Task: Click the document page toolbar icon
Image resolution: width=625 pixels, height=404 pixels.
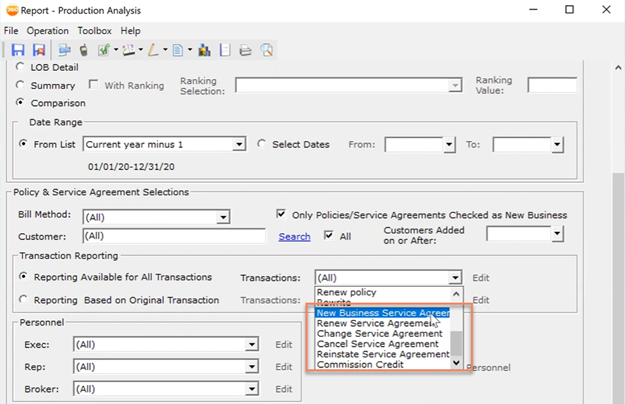Action: [x=177, y=49]
